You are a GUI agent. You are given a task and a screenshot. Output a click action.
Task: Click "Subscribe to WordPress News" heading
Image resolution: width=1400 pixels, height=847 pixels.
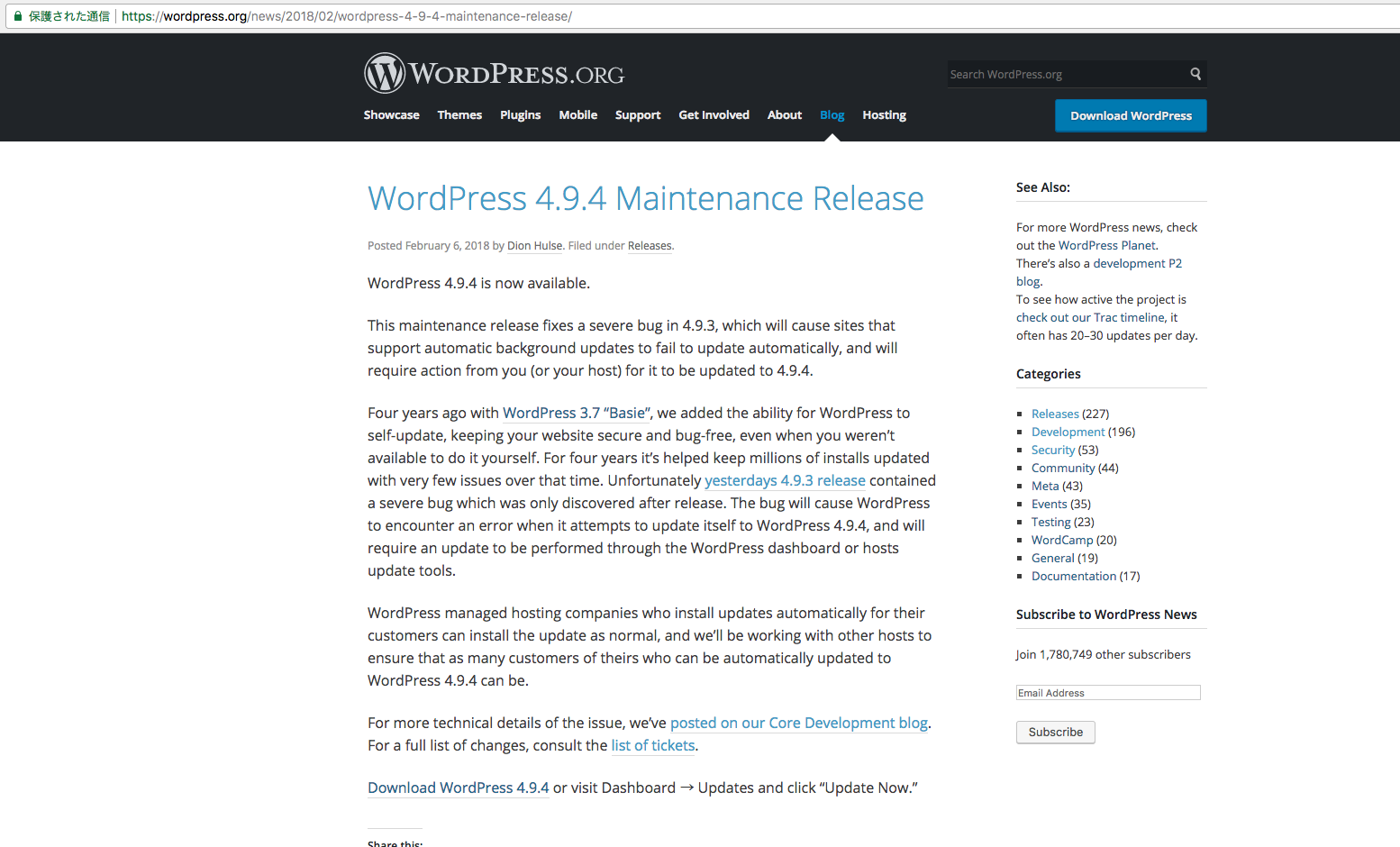[1106, 615]
